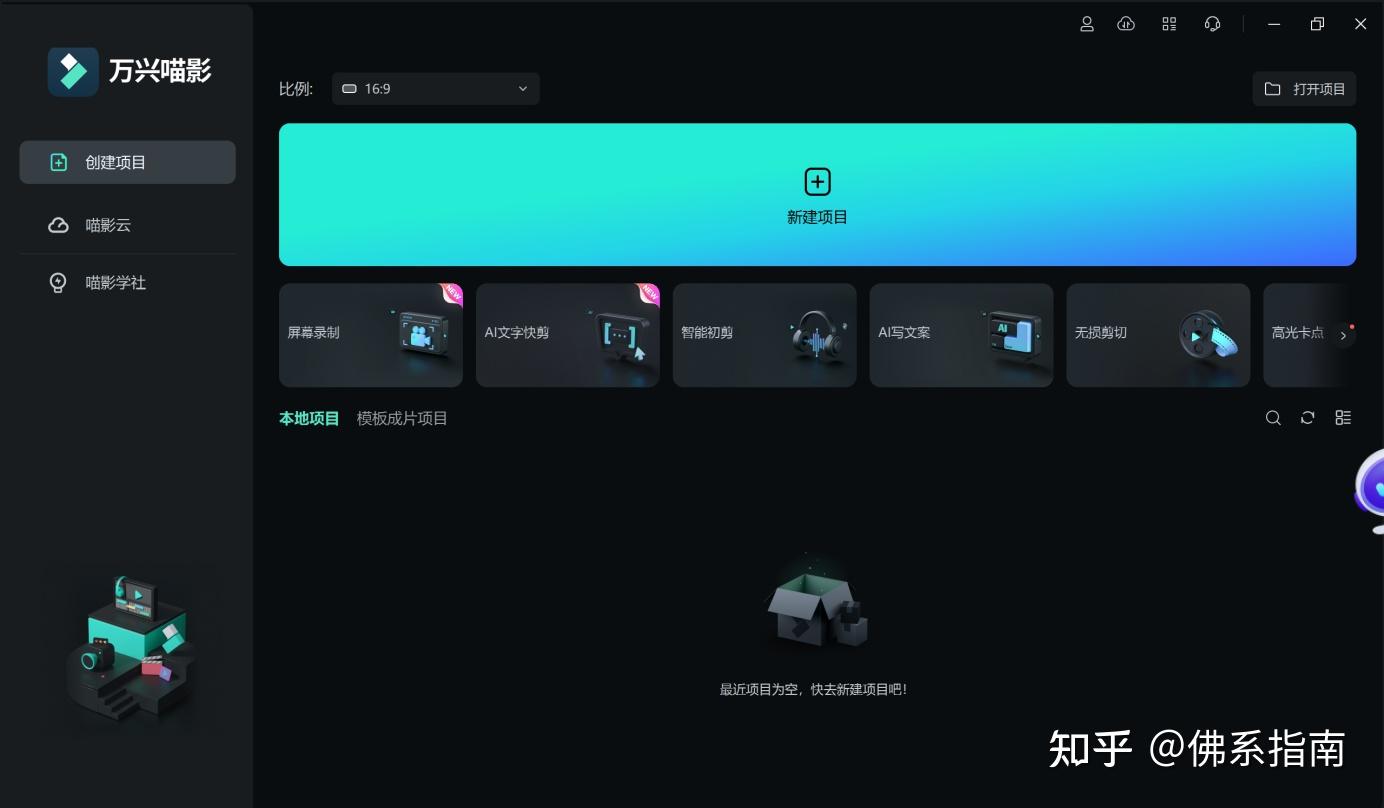This screenshot has width=1384, height=808.
Task: Open the 无损剪切 feature card
Action: [x=1159, y=335]
